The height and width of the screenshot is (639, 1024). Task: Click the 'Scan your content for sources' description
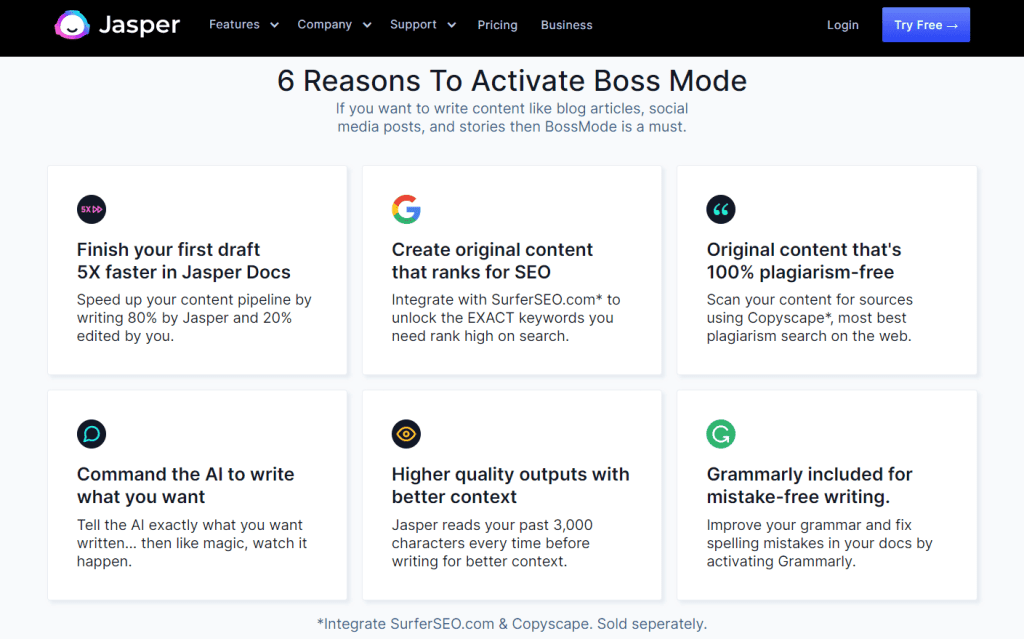[x=810, y=318]
